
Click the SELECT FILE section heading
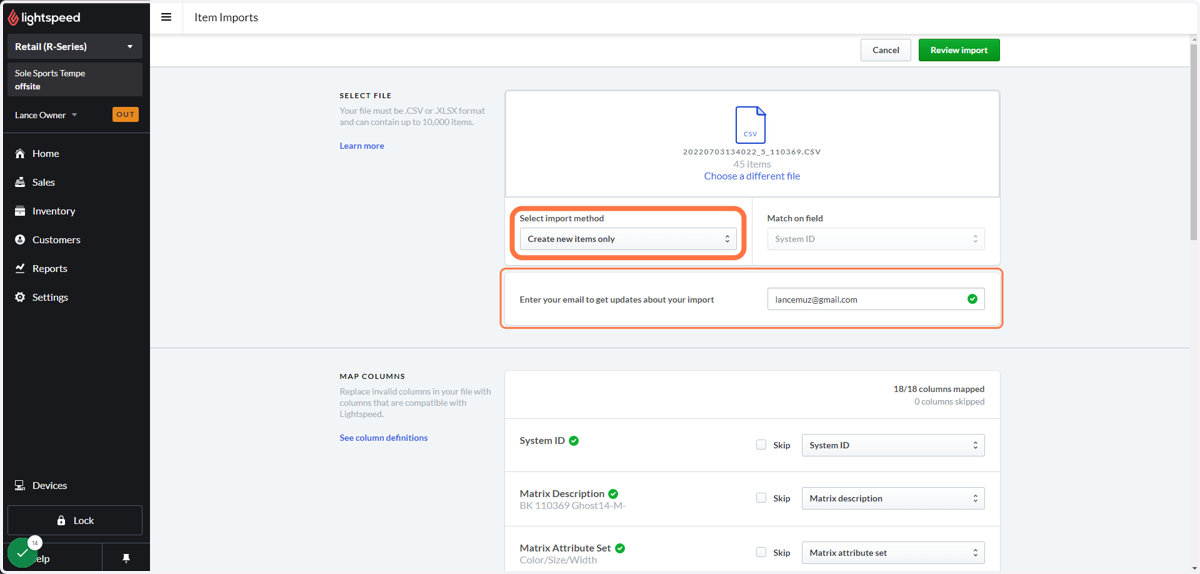366,96
